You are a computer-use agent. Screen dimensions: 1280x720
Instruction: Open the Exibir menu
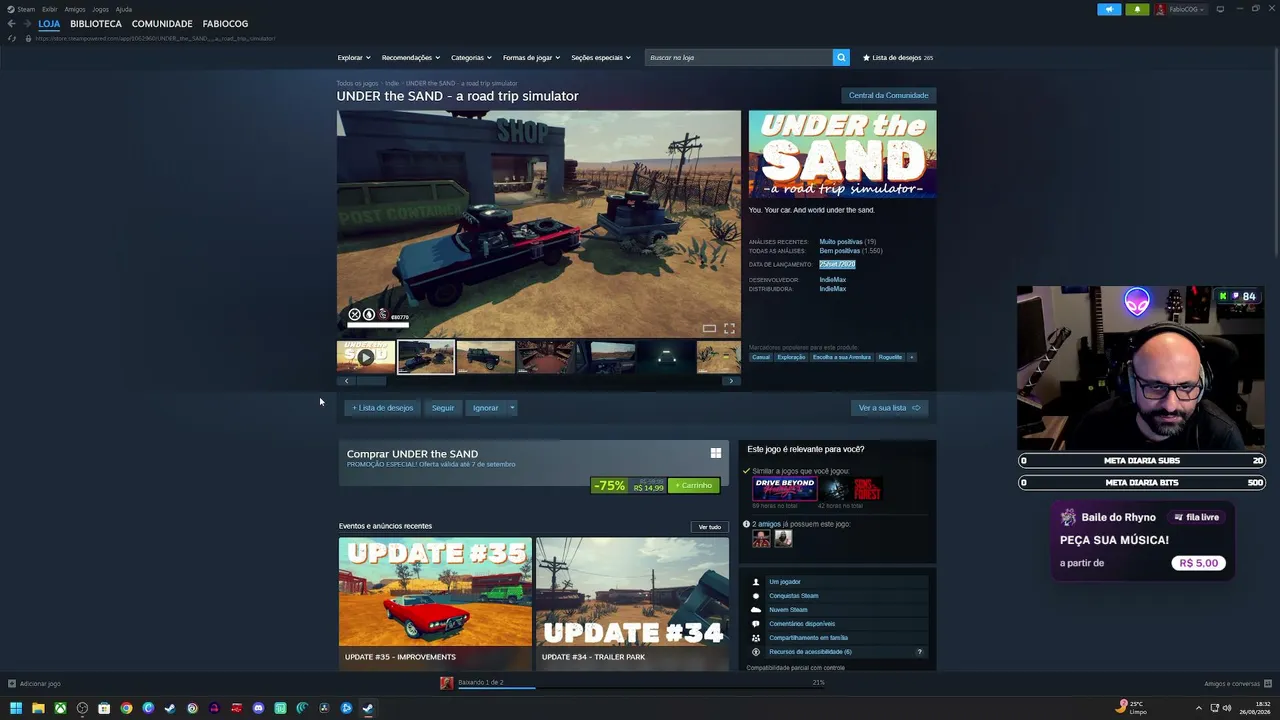50,9
